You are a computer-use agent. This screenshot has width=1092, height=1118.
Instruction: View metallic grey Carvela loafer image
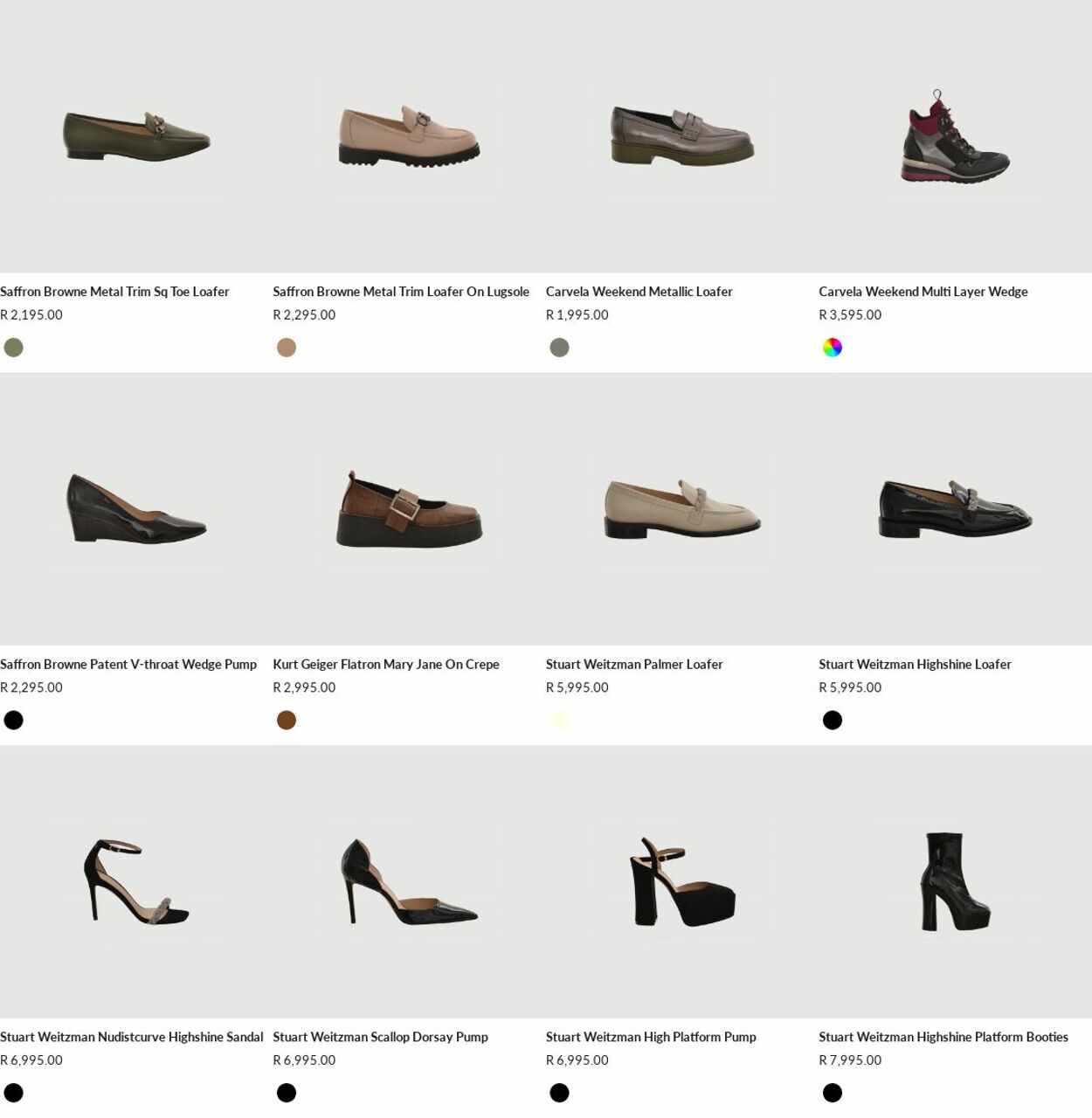[682, 136]
